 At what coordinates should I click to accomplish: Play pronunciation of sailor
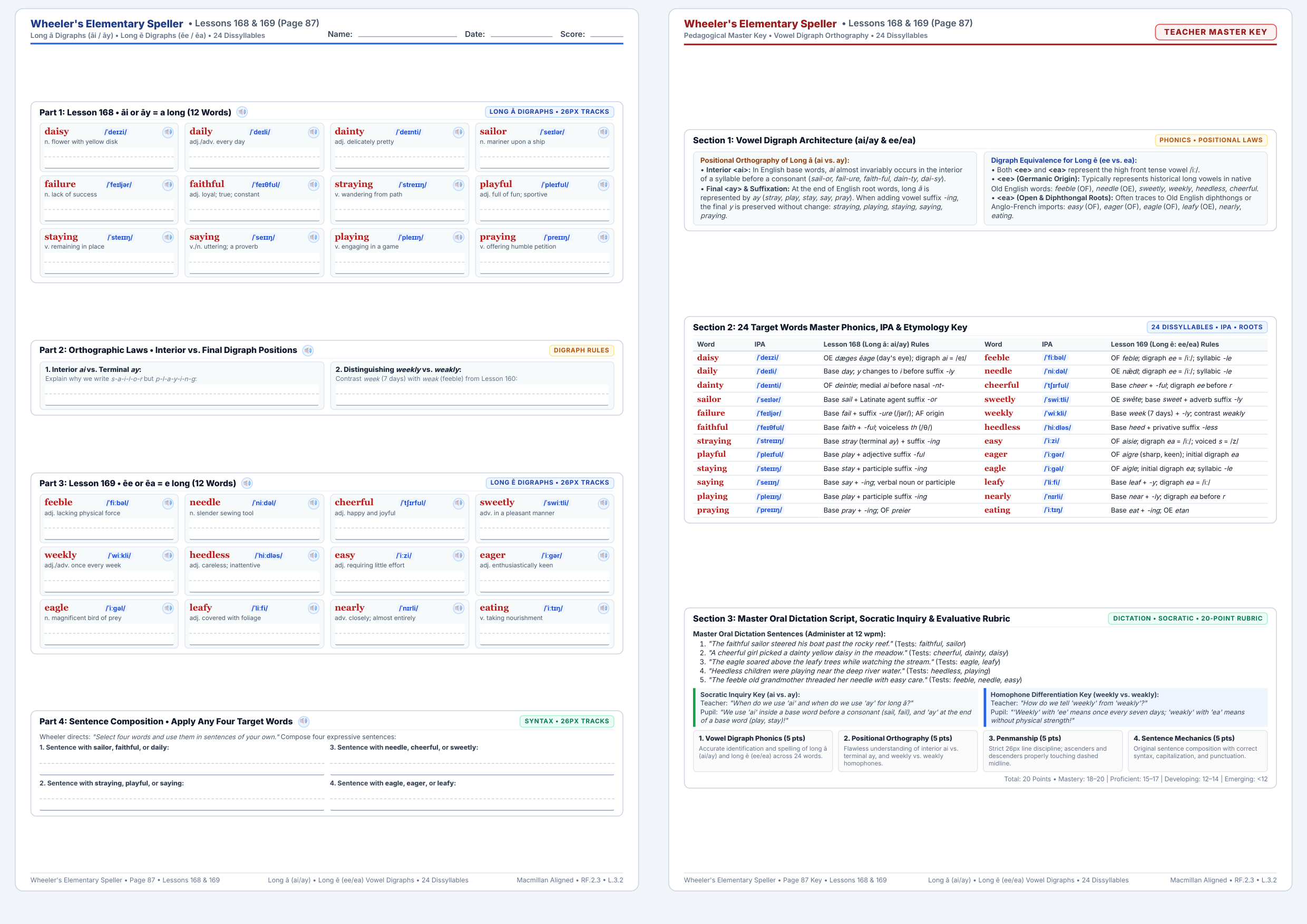tap(603, 132)
